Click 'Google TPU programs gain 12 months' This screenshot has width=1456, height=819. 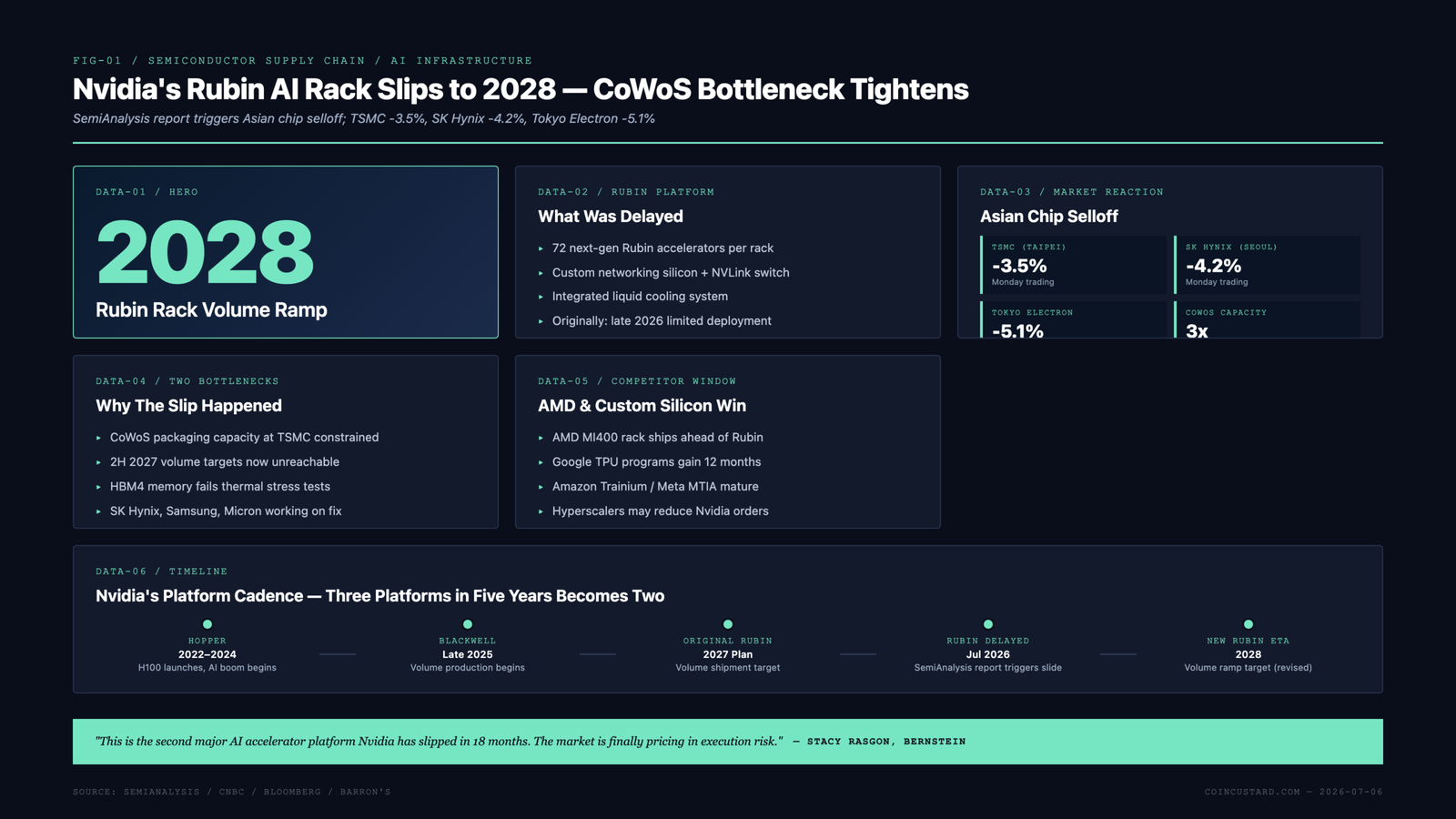click(656, 462)
